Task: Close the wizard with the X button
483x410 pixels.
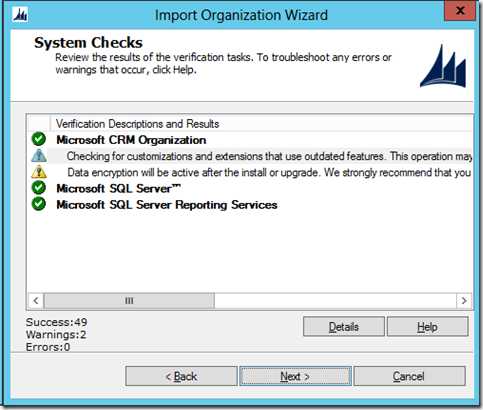Action: pyautogui.click(x=460, y=11)
